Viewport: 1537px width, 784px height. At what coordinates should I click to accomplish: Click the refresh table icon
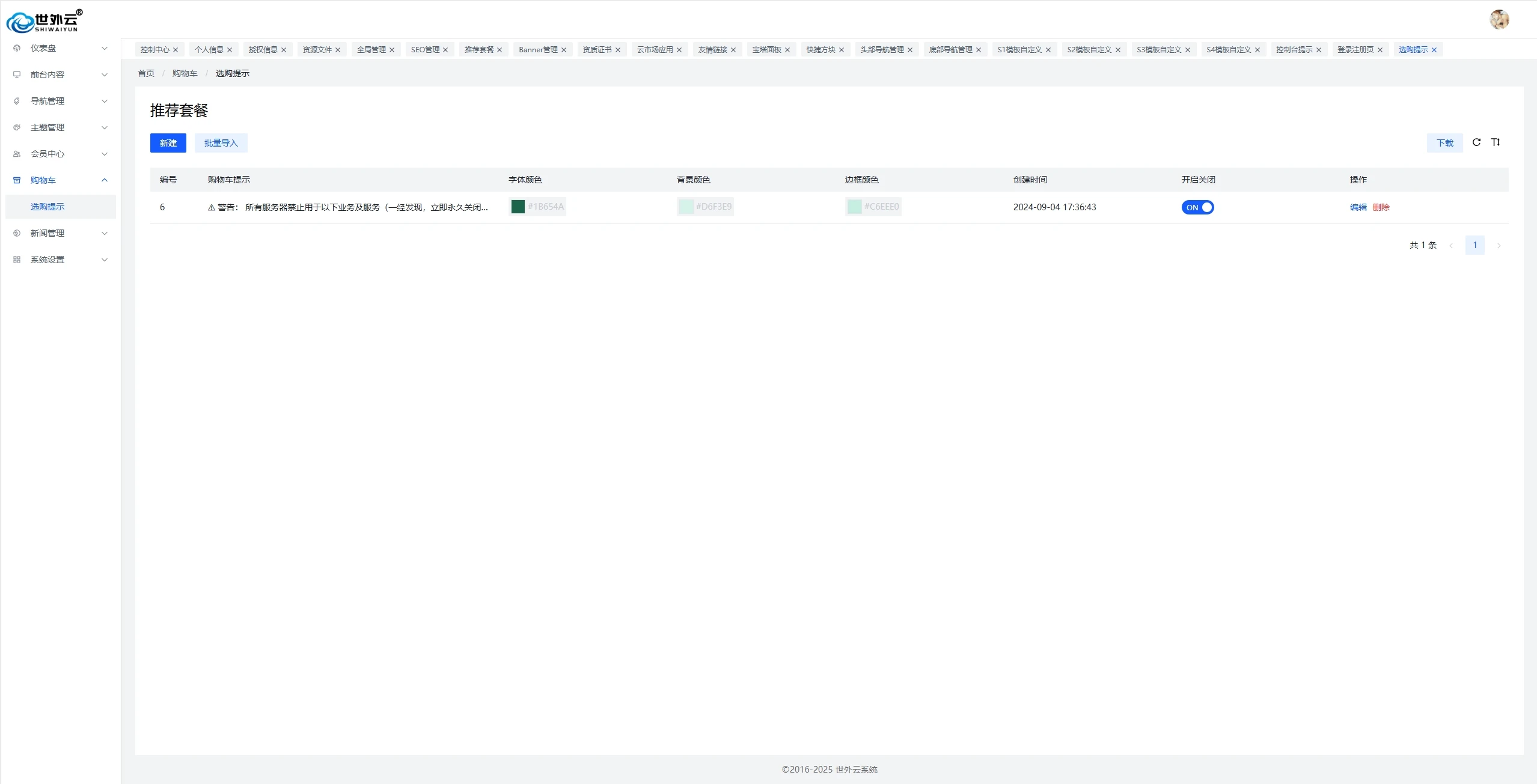point(1476,142)
